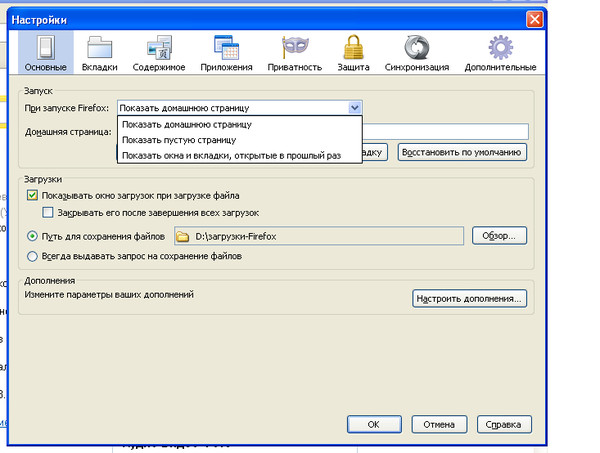
Task: Close the Настройки dialog window
Action: pos(535,19)
